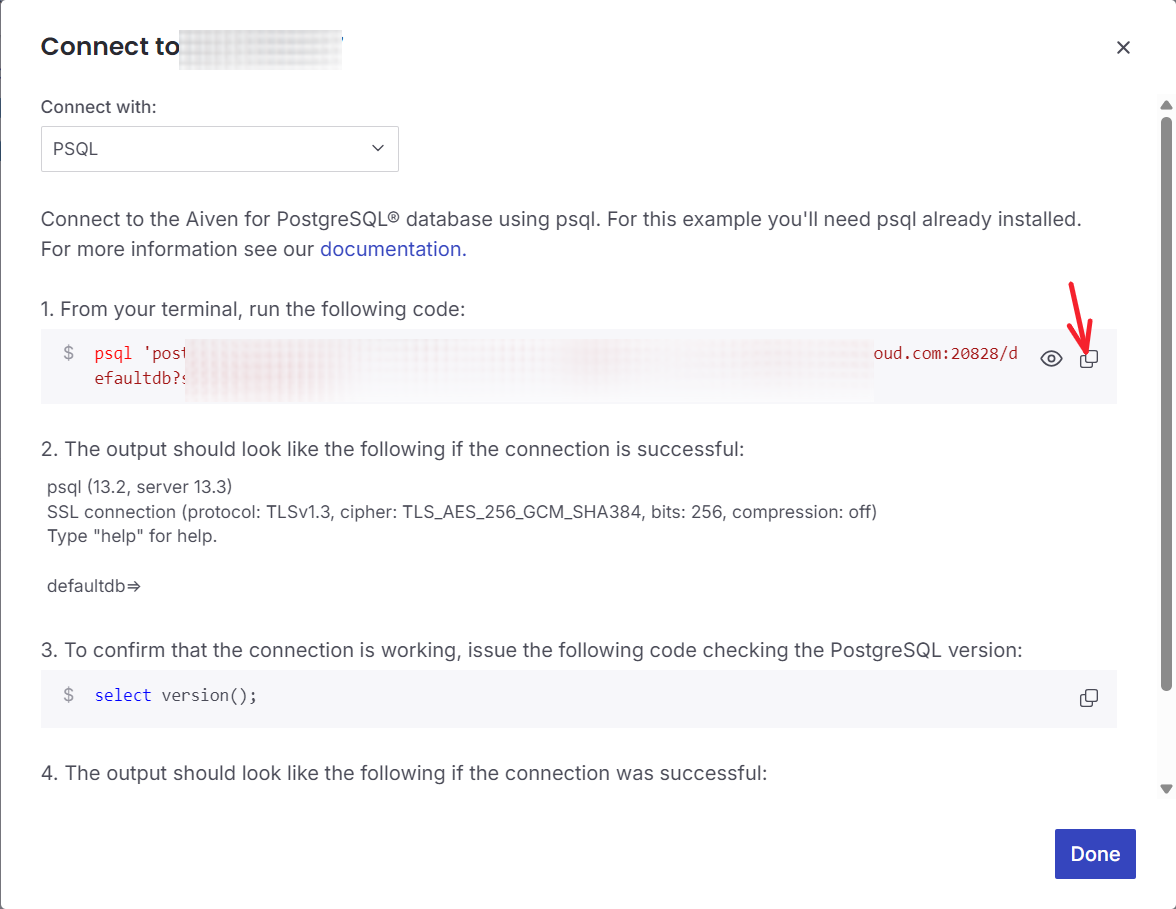Click the SSL connection output line
This screenshot has width=1176, height=909.
point(462,512)
